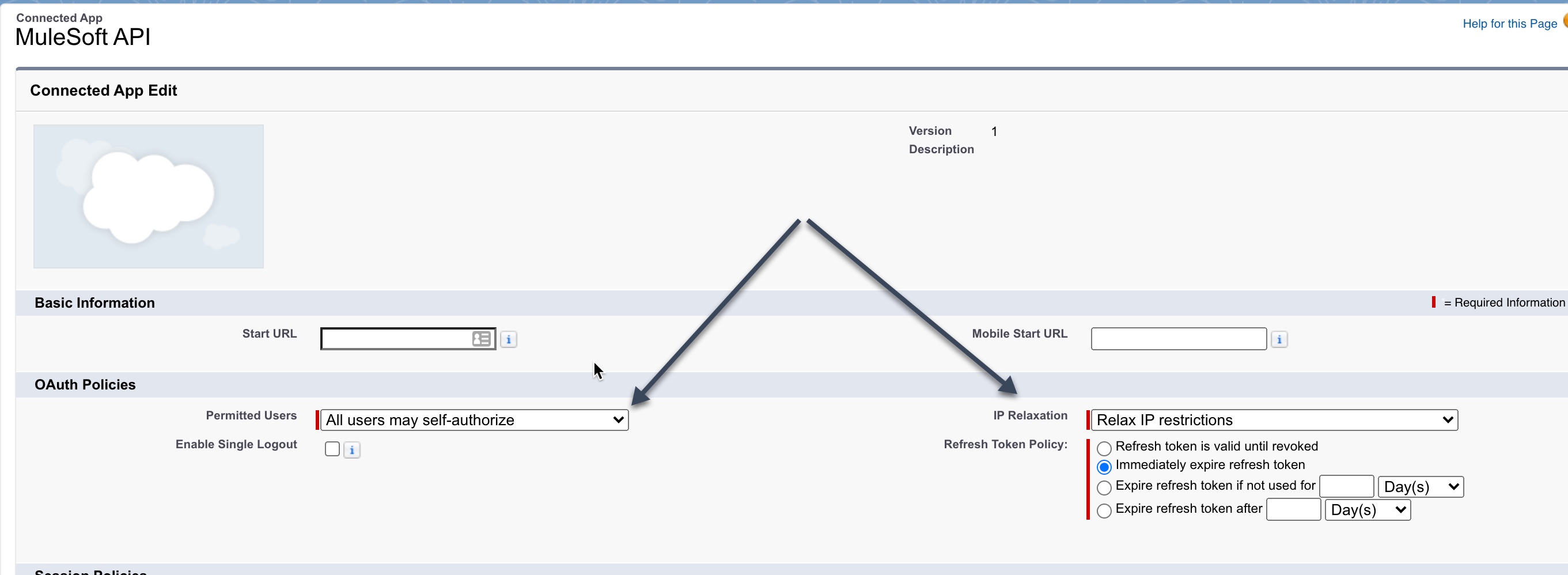Viewport: 1568px width, 575px height.
Task: Click number field for expire token after
Action: point(1293,510)
